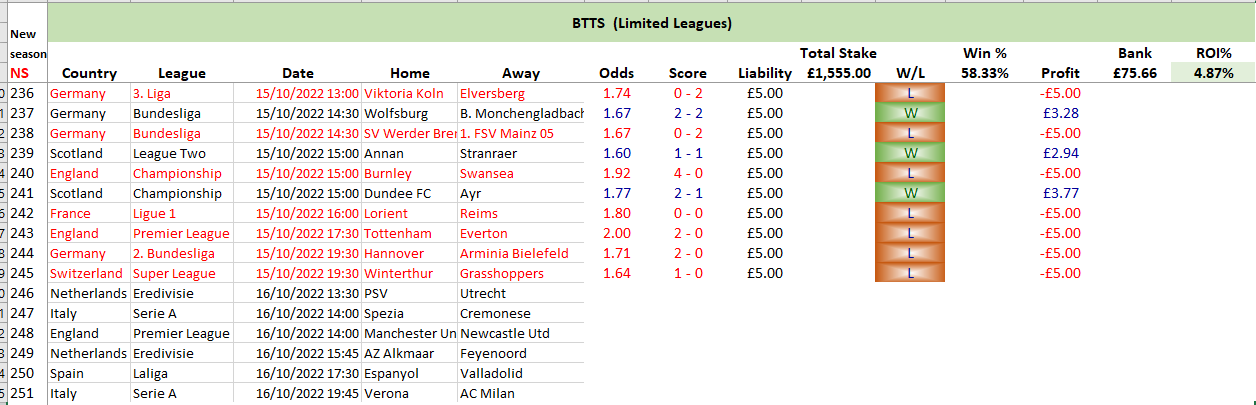Click the BTTS (Limited Leagues) title cell
Screen dimensions: 1256x405
pyautogui.click(x=651, y=22)
